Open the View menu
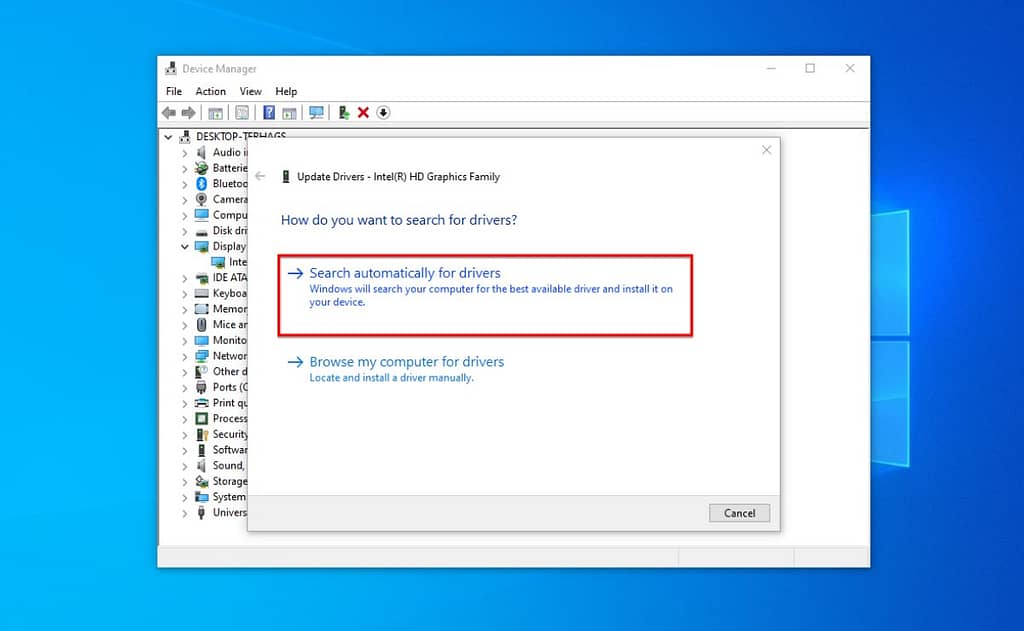Image resolution: width=1024 pixels, height=631 pixels. 250,91
